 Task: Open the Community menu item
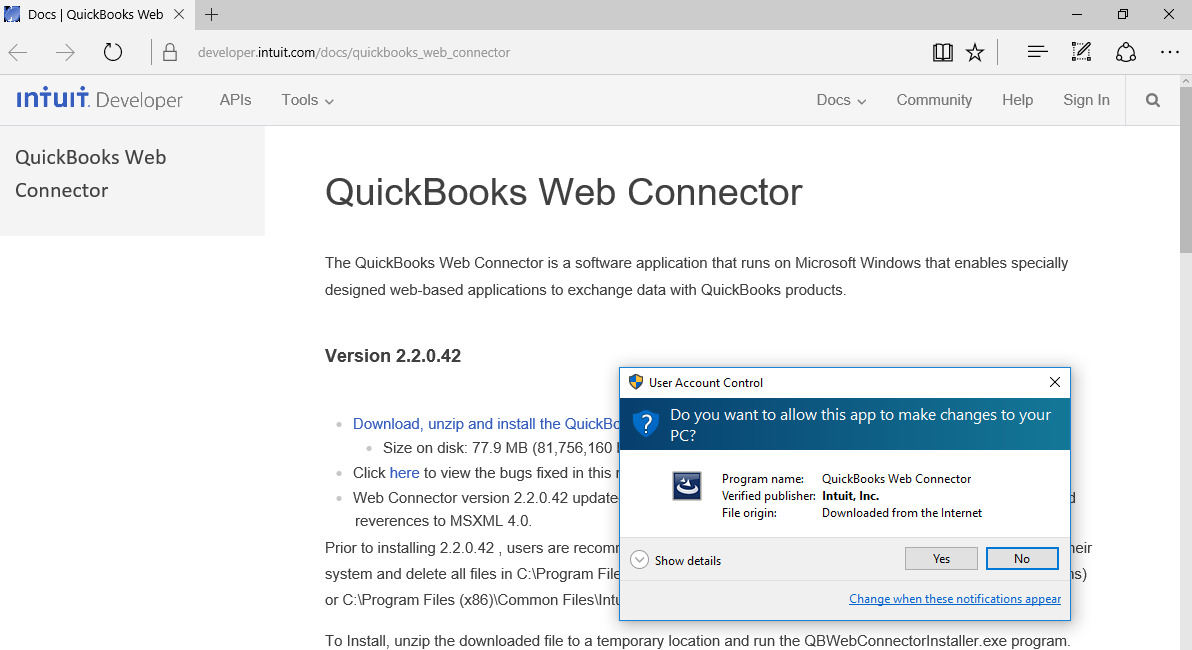[x=933, y=100]
